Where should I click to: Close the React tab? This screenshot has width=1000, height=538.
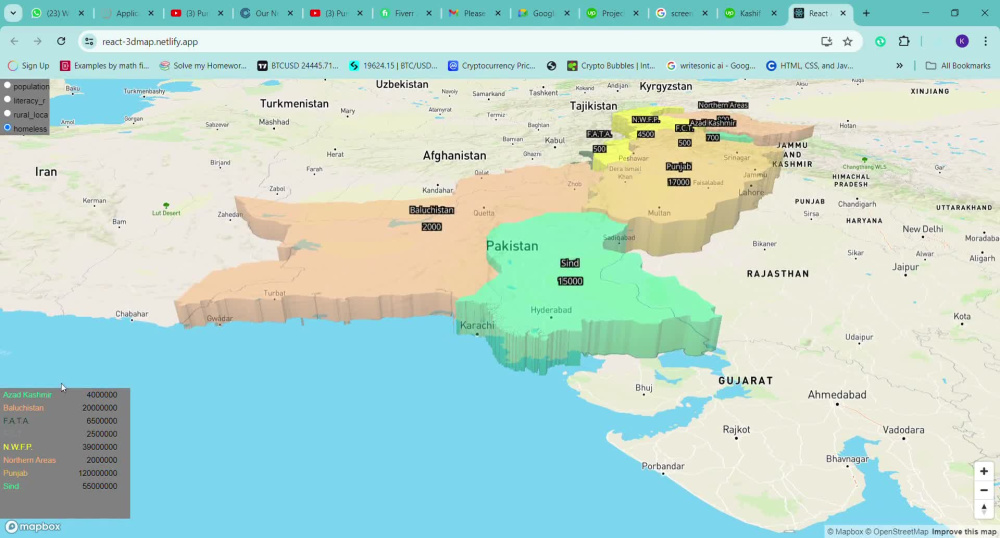point(842,13)
